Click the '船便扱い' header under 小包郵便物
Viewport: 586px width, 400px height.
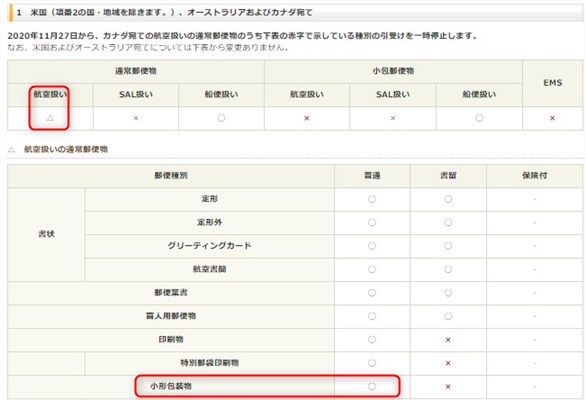coord(479,95)
